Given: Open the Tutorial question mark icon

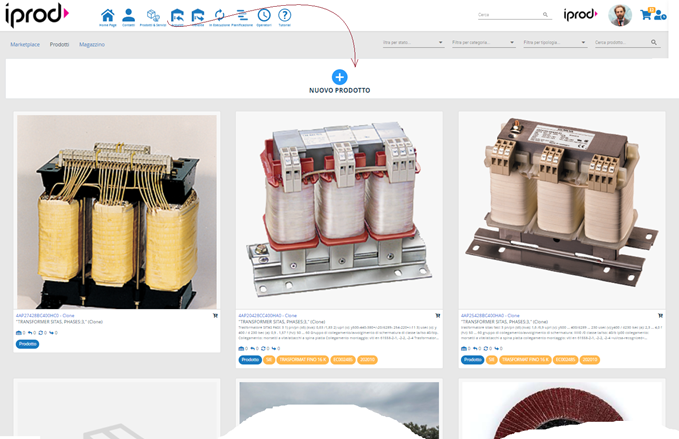Looking at the screenshot, I should (x=285, y=15).
